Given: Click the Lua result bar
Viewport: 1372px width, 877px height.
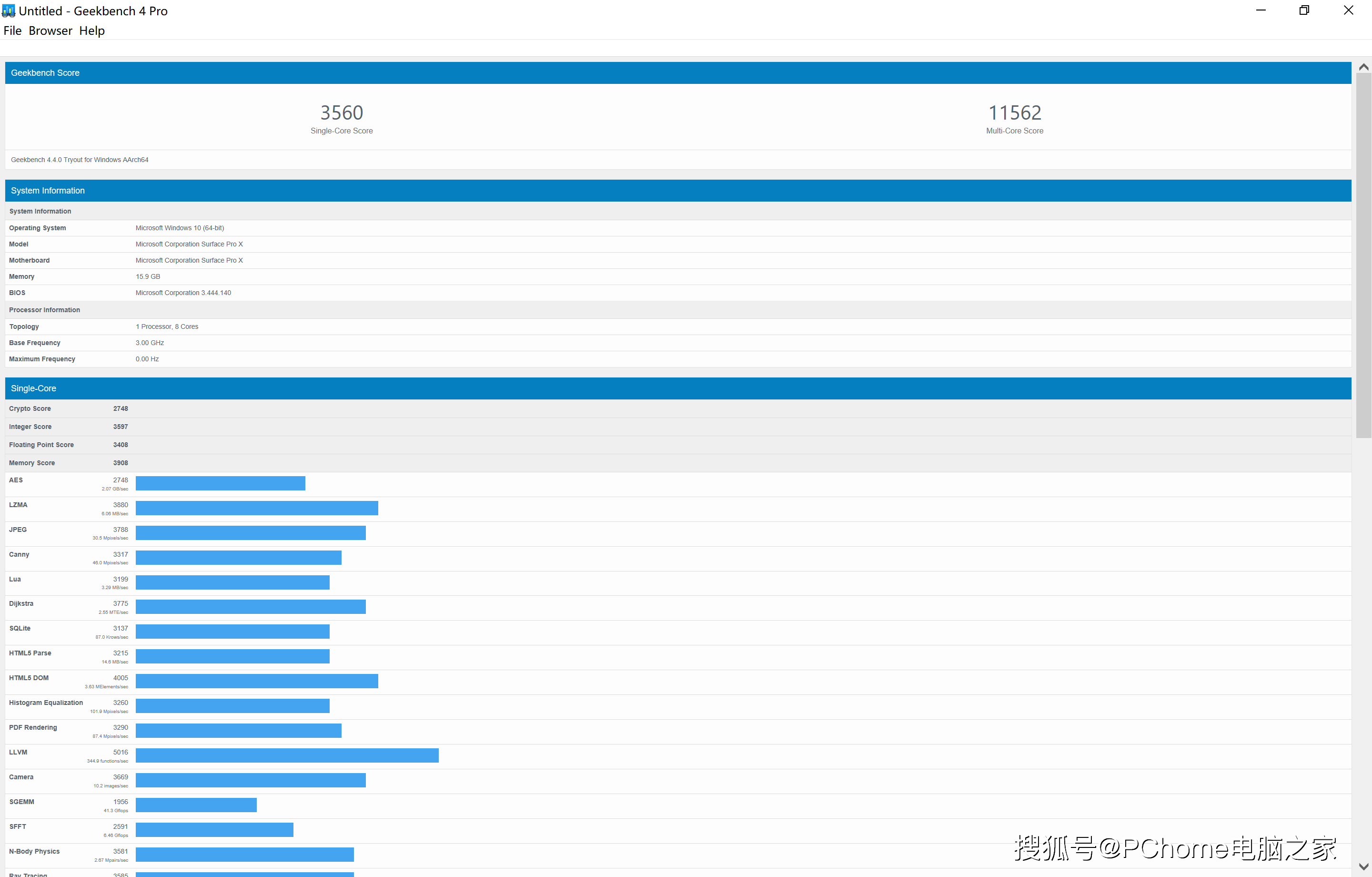Looking at the screenshot, I should pyautogui.click(x=232, y=582).
